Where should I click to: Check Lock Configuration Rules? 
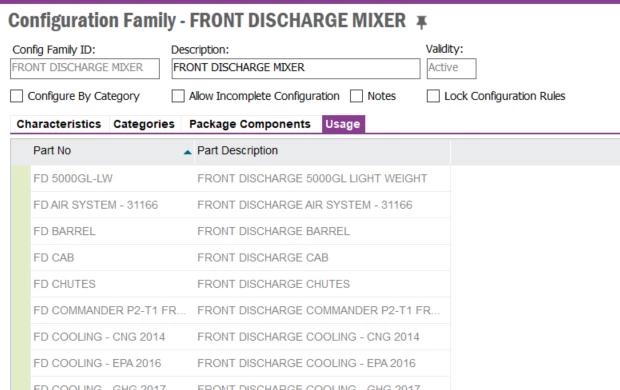pyautogui.click(x=433, y=96)
